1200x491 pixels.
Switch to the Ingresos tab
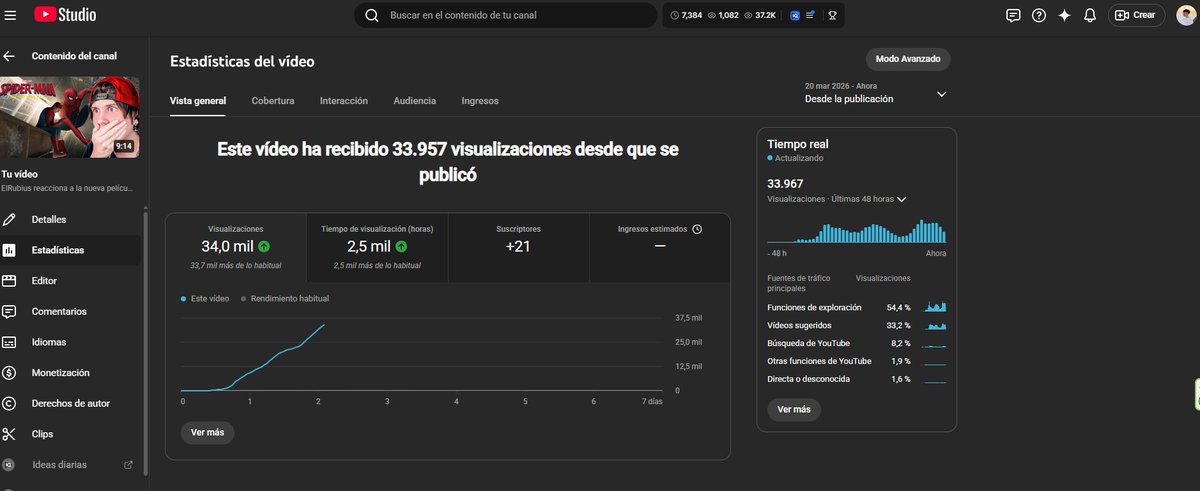pos(480,101)
